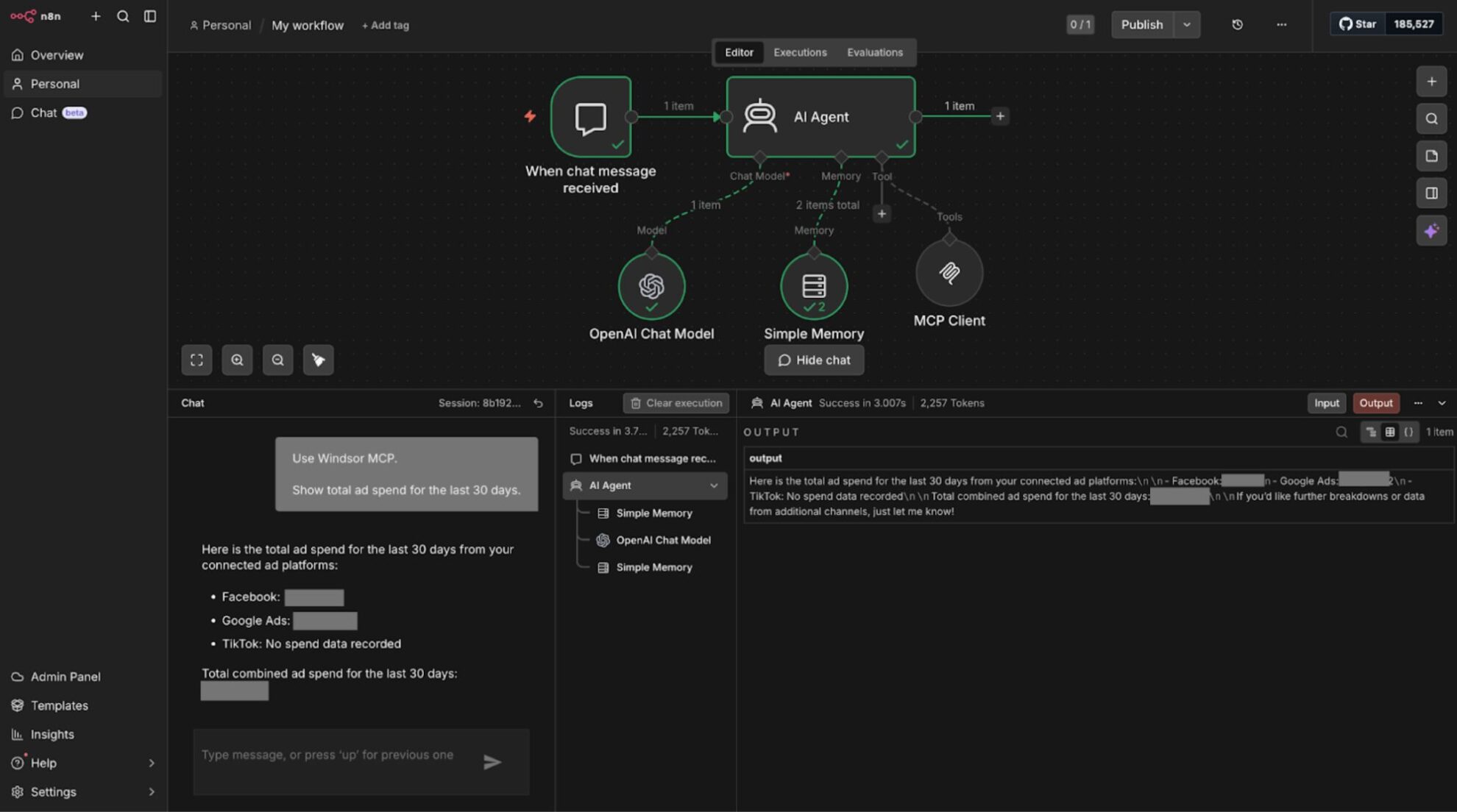This screenshot has width=1457, height=812.
Task: Click the GitHub Star button
Action: click(1358, 24)
